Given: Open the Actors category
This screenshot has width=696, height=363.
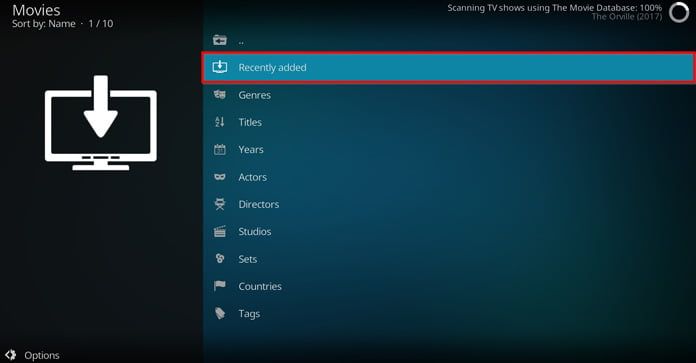Looking at the screenshot, I should tap(449, 177).
